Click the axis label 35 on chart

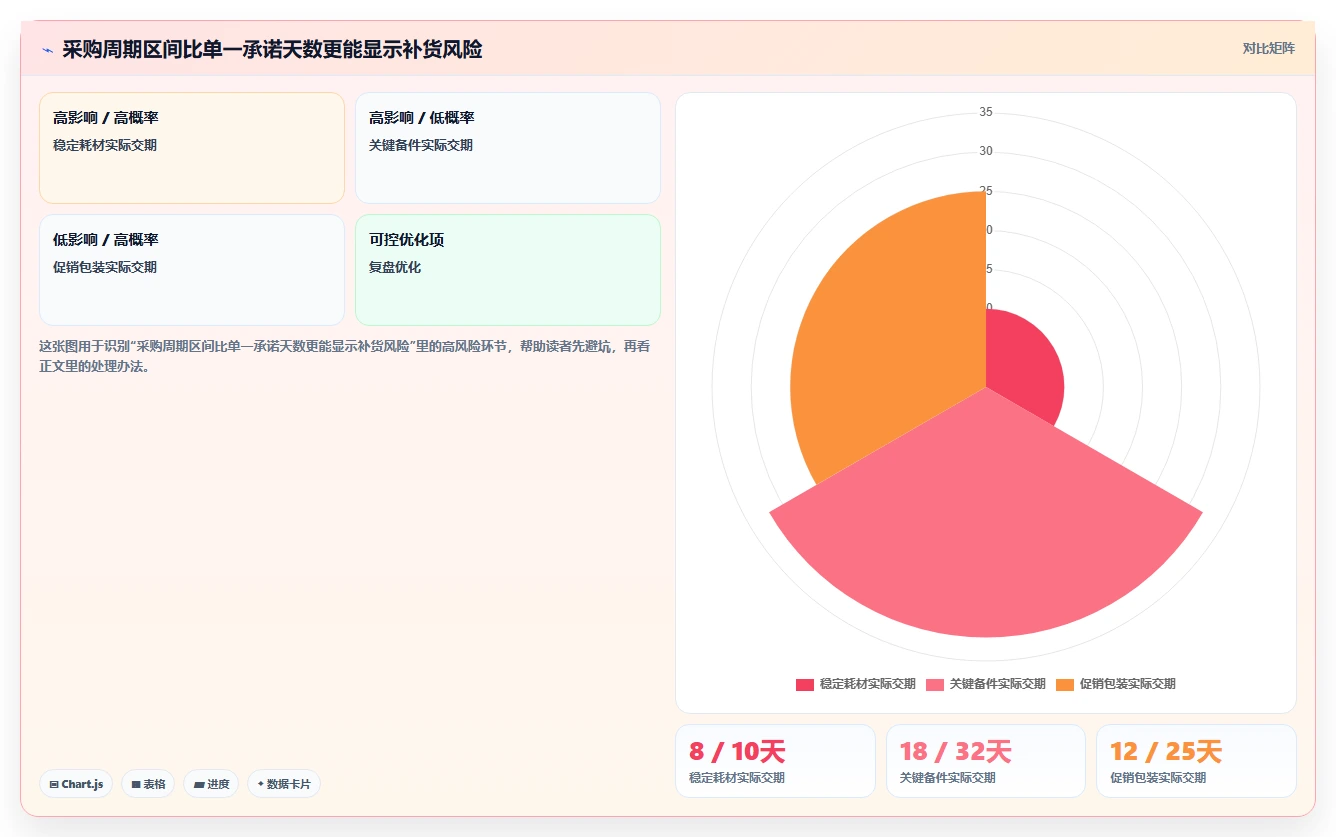(x=986, y=112)
